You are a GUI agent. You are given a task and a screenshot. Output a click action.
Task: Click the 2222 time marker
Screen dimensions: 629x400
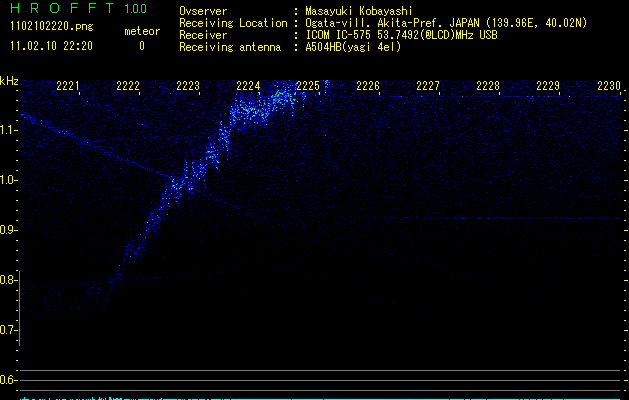(128, 86)
